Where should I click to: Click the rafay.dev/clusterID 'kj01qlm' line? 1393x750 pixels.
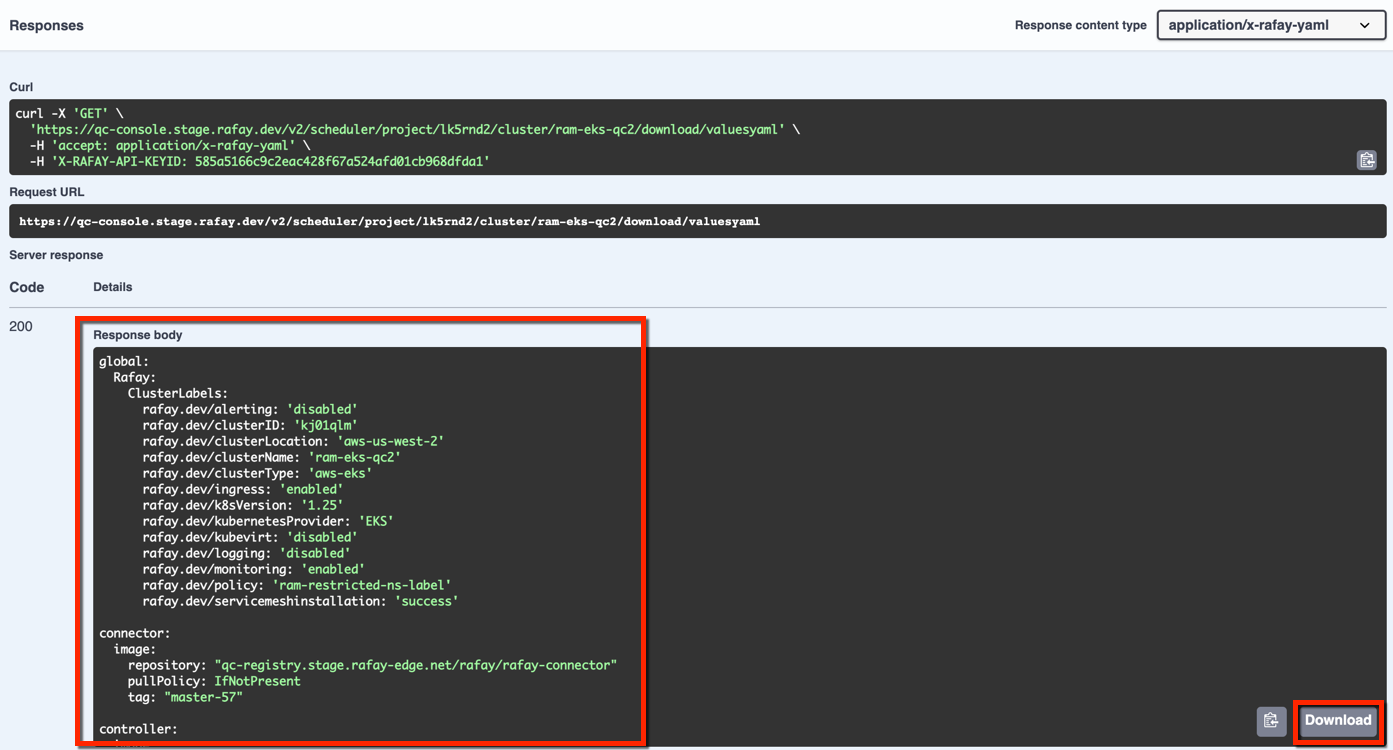click(x=250, y=426)
